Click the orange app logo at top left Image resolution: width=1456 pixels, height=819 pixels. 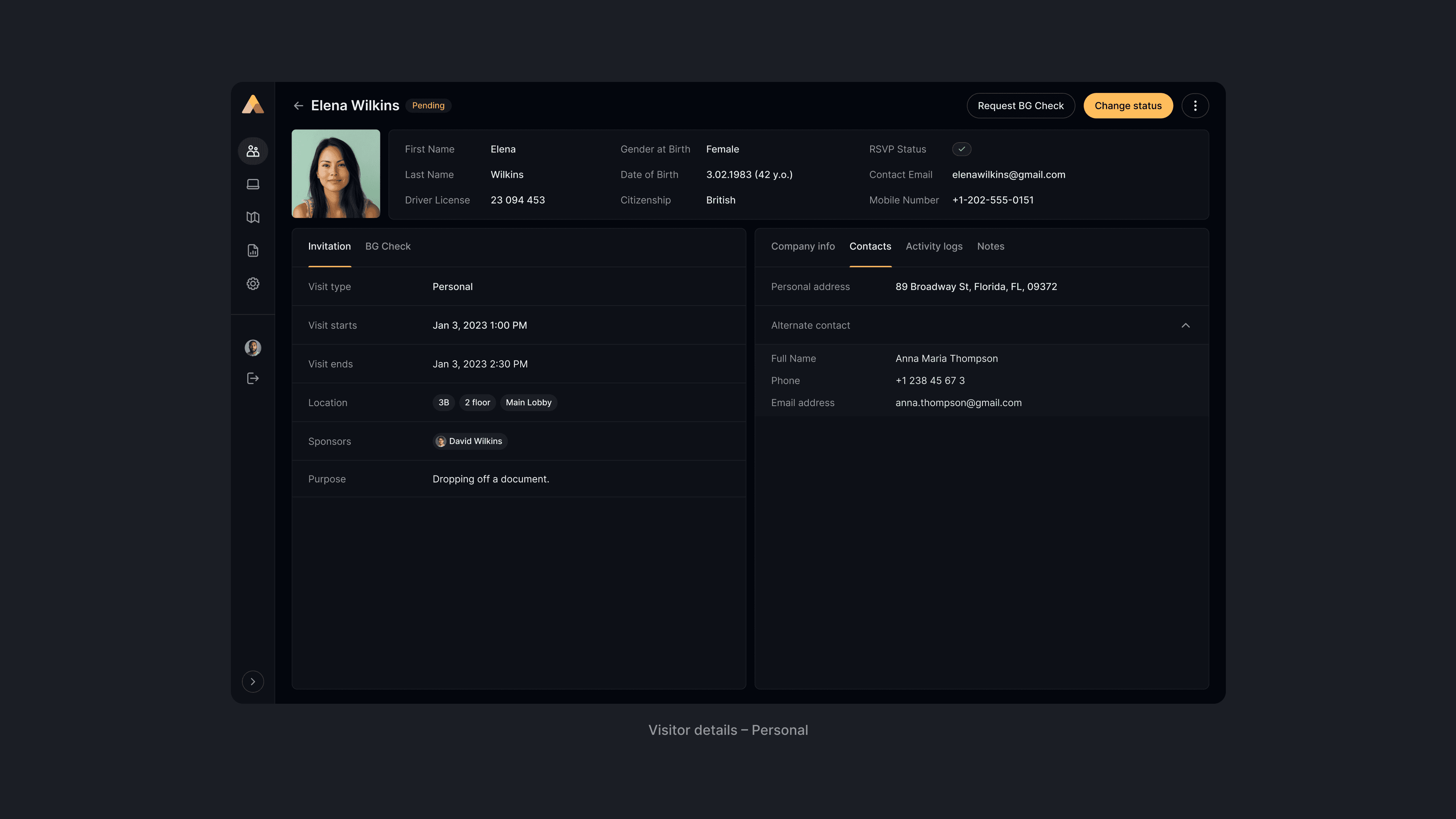click(x=253, y=105)
